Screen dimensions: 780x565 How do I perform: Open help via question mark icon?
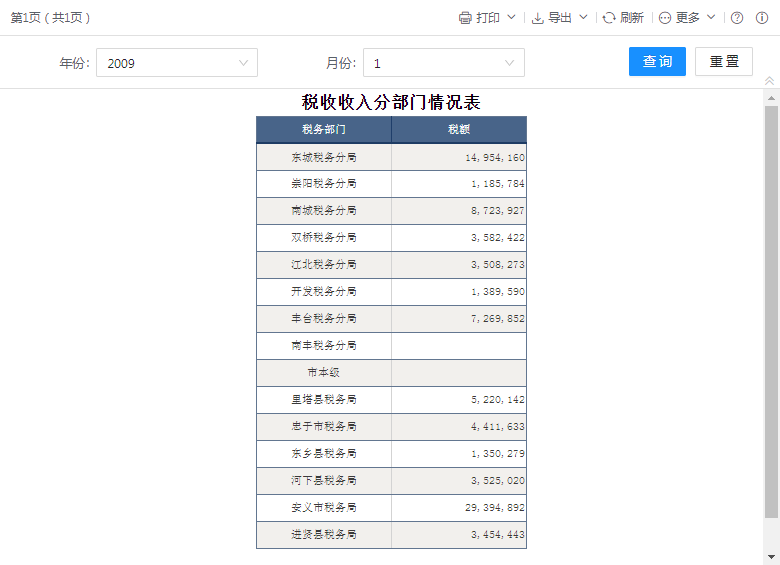pos(737,18)
